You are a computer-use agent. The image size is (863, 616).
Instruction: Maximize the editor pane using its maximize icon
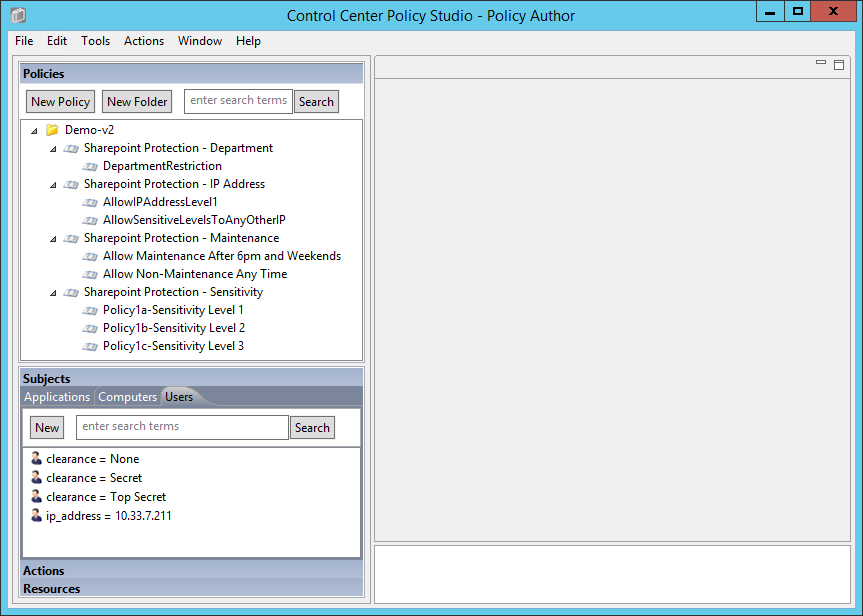839,65
